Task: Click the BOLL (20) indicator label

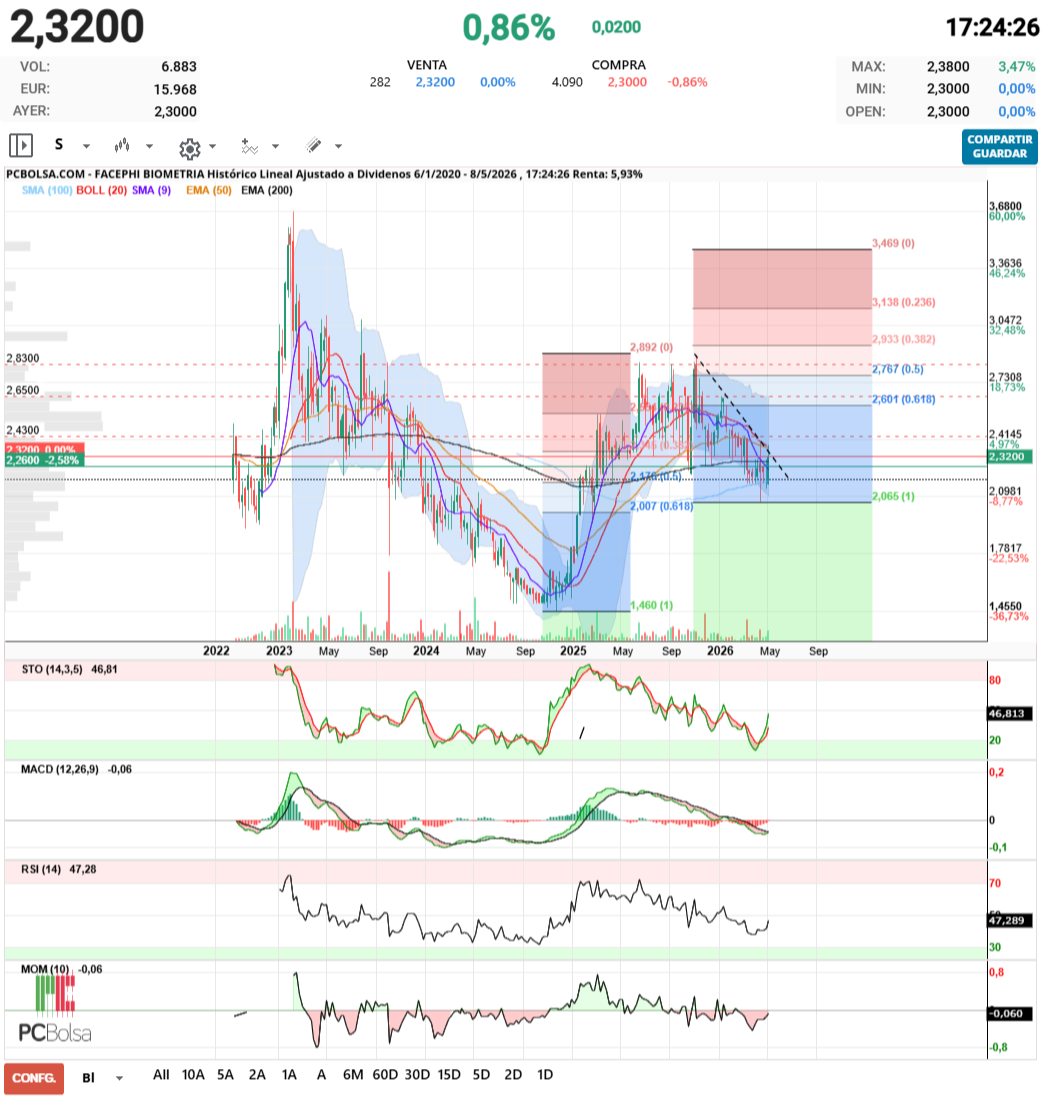Action: pyautogui.click(x=102, y=190)
